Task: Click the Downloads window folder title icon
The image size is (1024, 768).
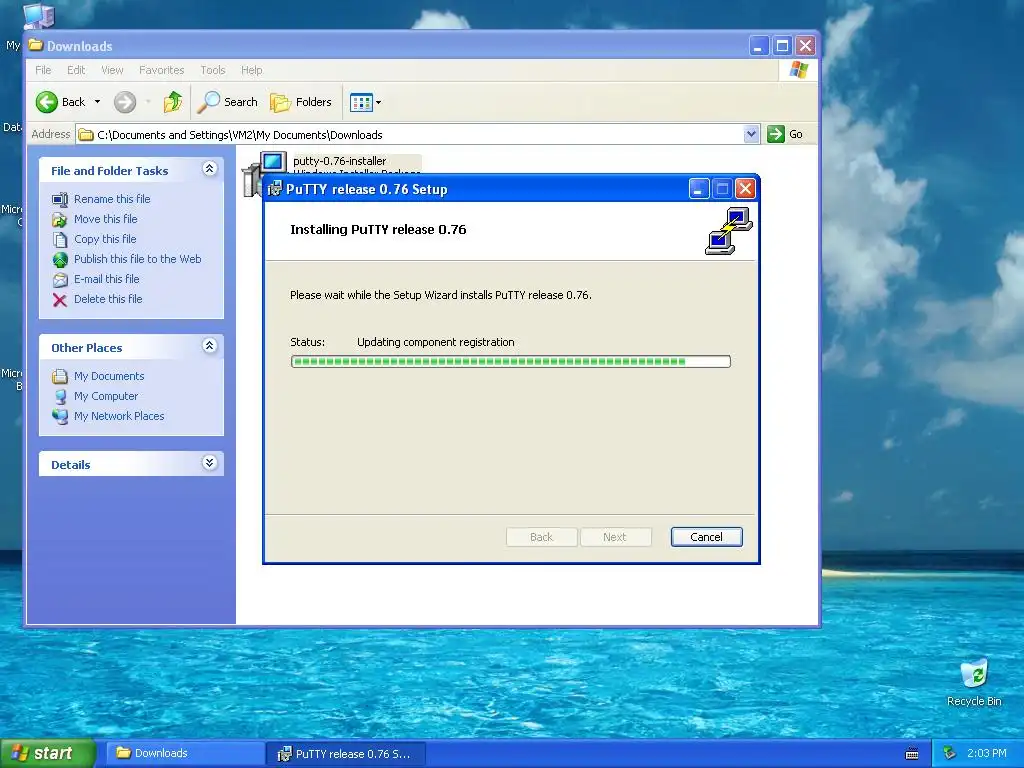Action: pyautogui.click(x=36, y=46)
